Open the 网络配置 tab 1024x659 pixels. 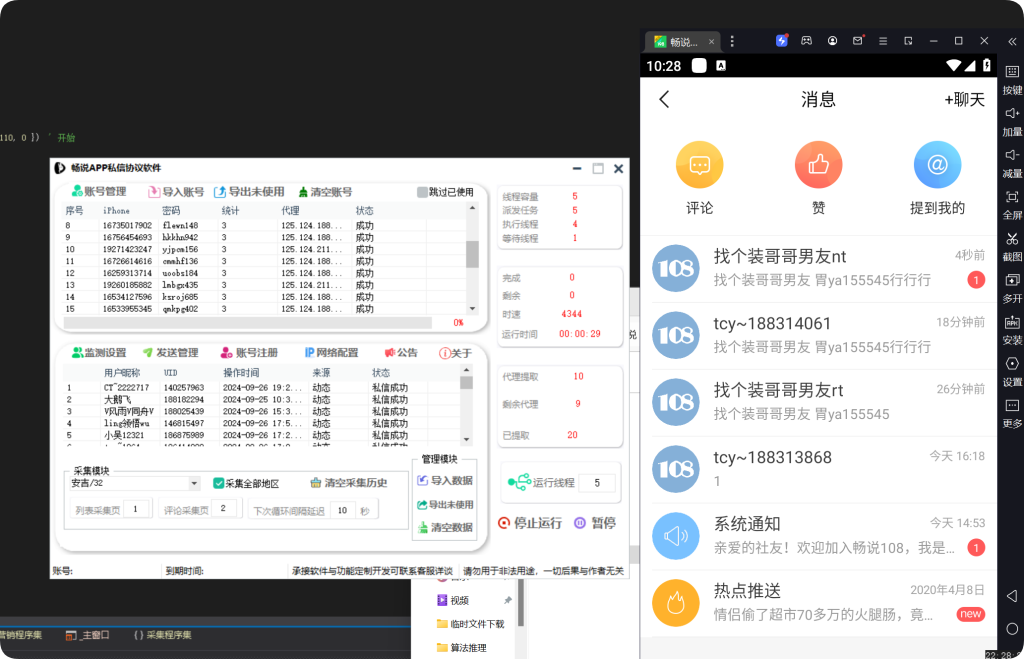pyautogui.click(x=331, y=353)
